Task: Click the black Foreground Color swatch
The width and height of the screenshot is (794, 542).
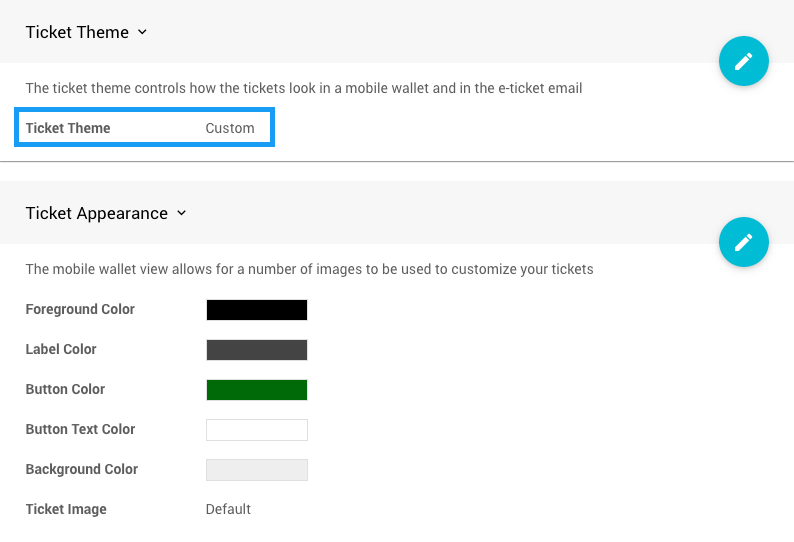Action: [x=256, y=310]
